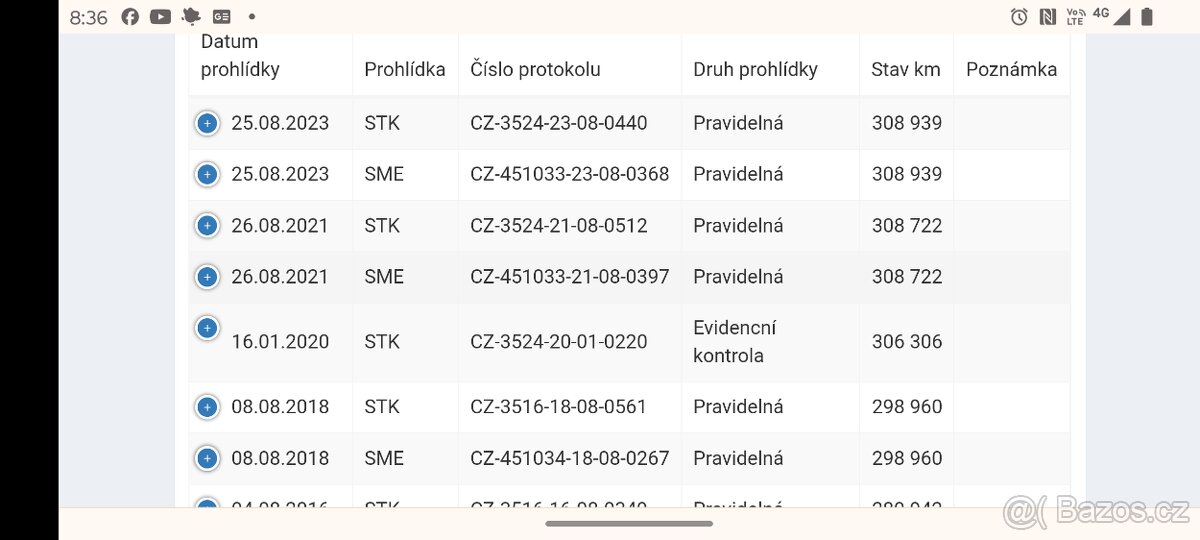Expand the 08.08.2018 STK inspection row

(207, 407)
